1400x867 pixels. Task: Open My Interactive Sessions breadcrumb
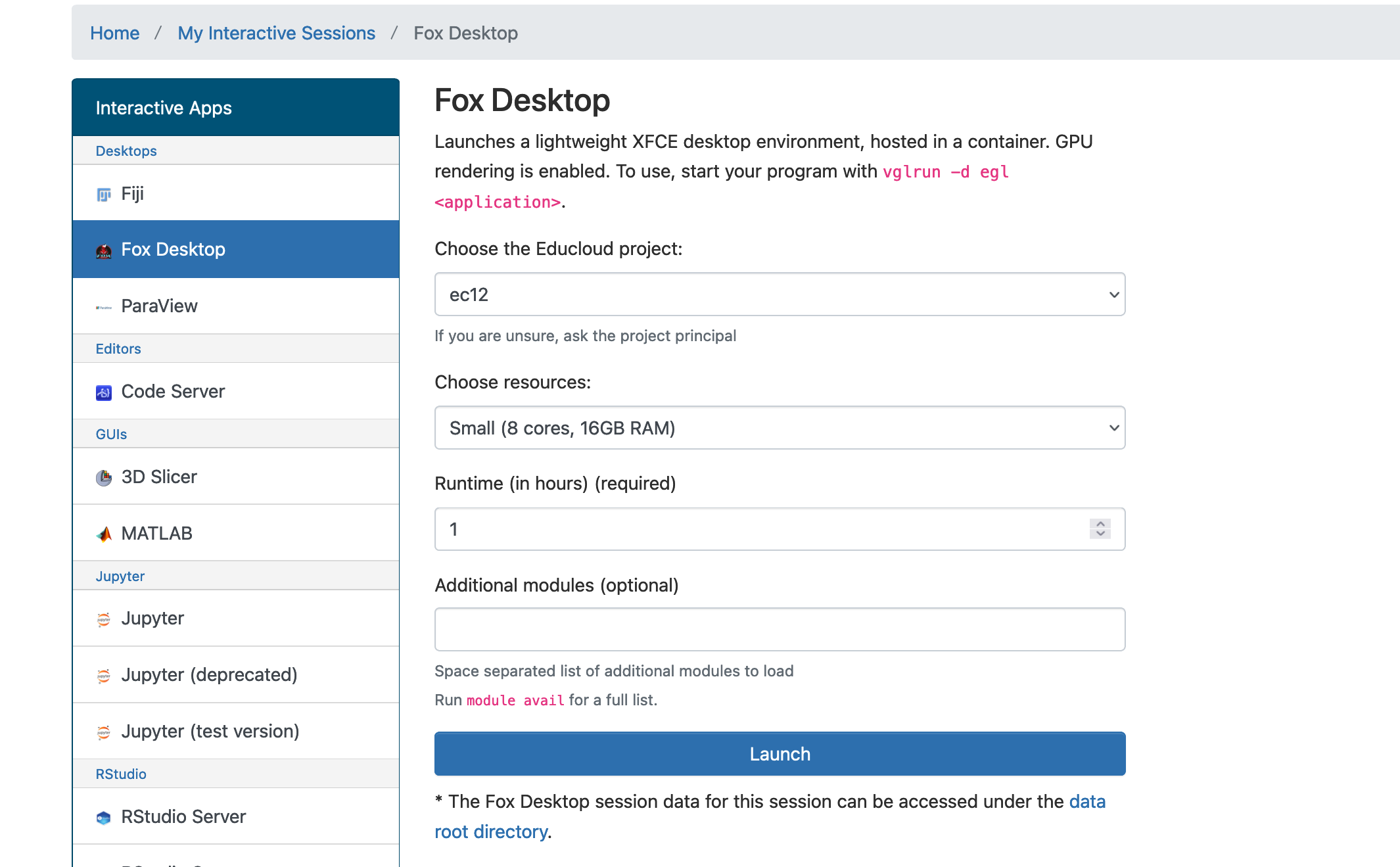click(x=277, y=33)
